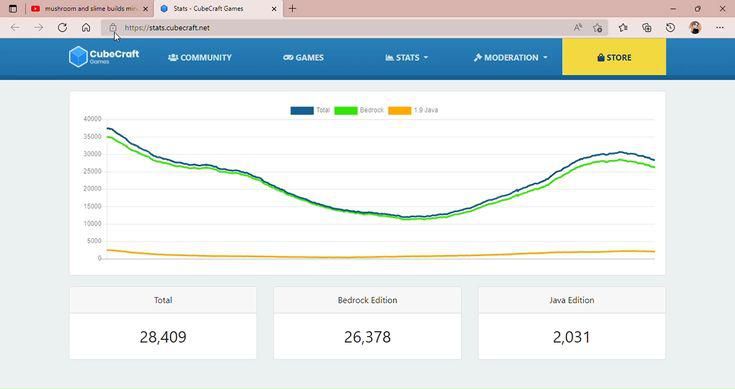Open the yellow STORE button

[614, 57]
